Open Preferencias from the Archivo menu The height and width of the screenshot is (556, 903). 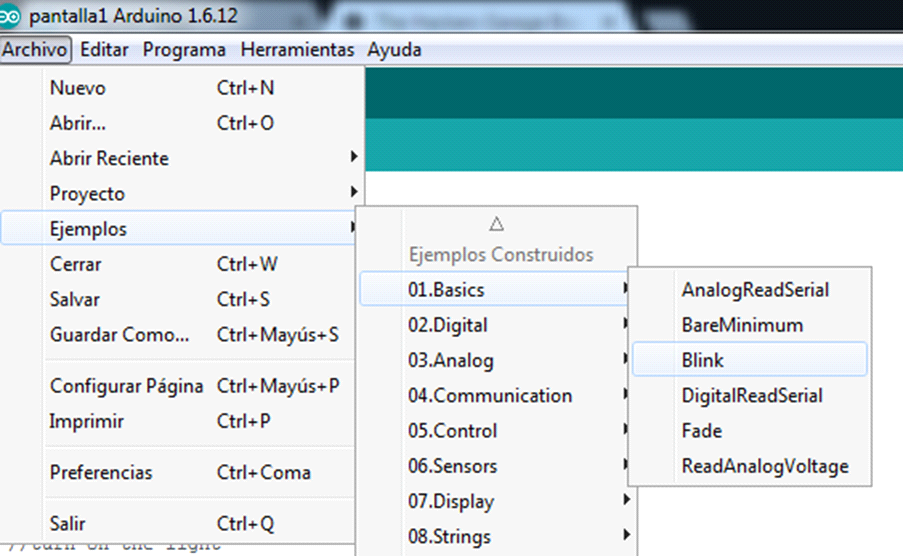pos(101,472)
